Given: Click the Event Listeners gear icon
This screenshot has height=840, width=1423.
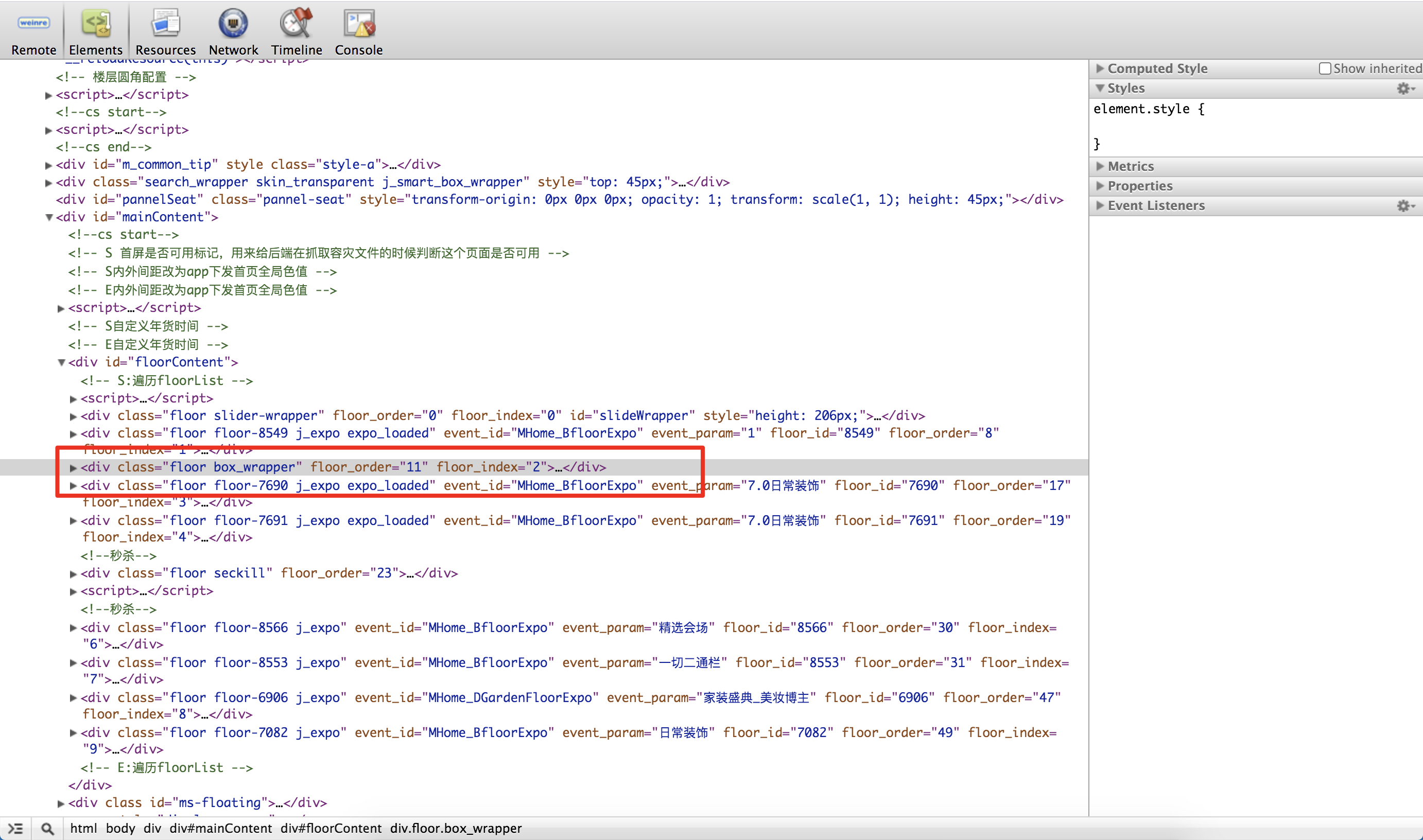Looking at the screenshot, I should [1404, 205].
